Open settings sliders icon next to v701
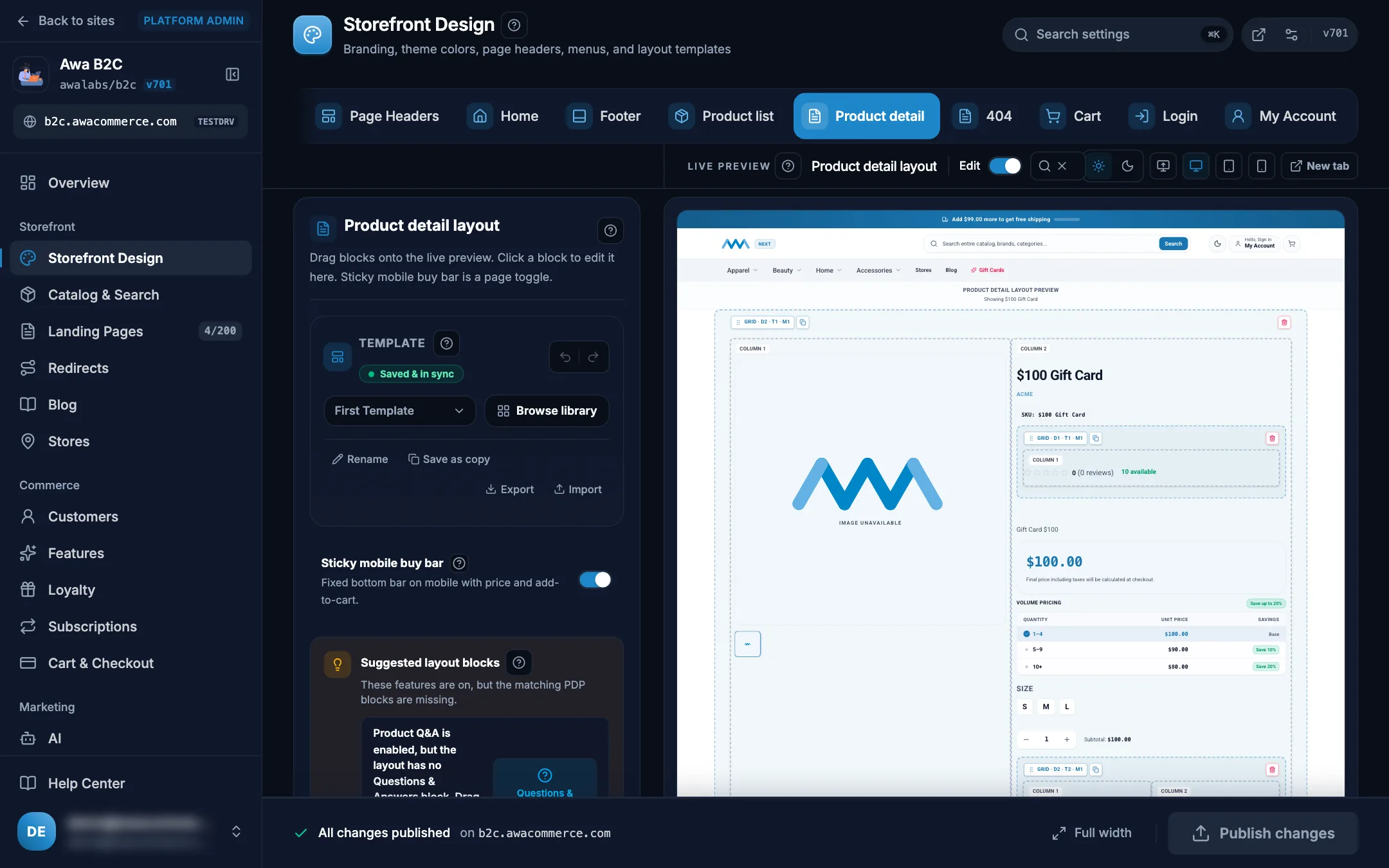Viewport: 1389px width, 868px height. (x=1291, y=35)
